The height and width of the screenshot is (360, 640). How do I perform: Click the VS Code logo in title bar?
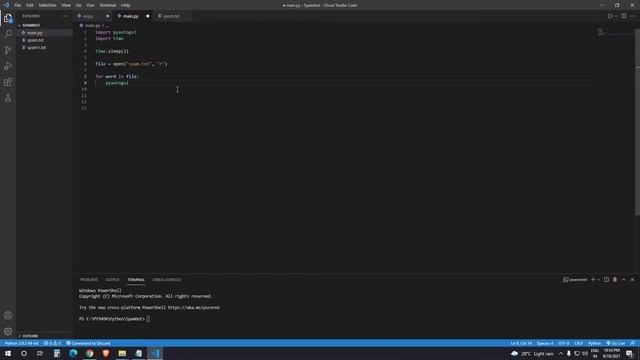(6, 5)
